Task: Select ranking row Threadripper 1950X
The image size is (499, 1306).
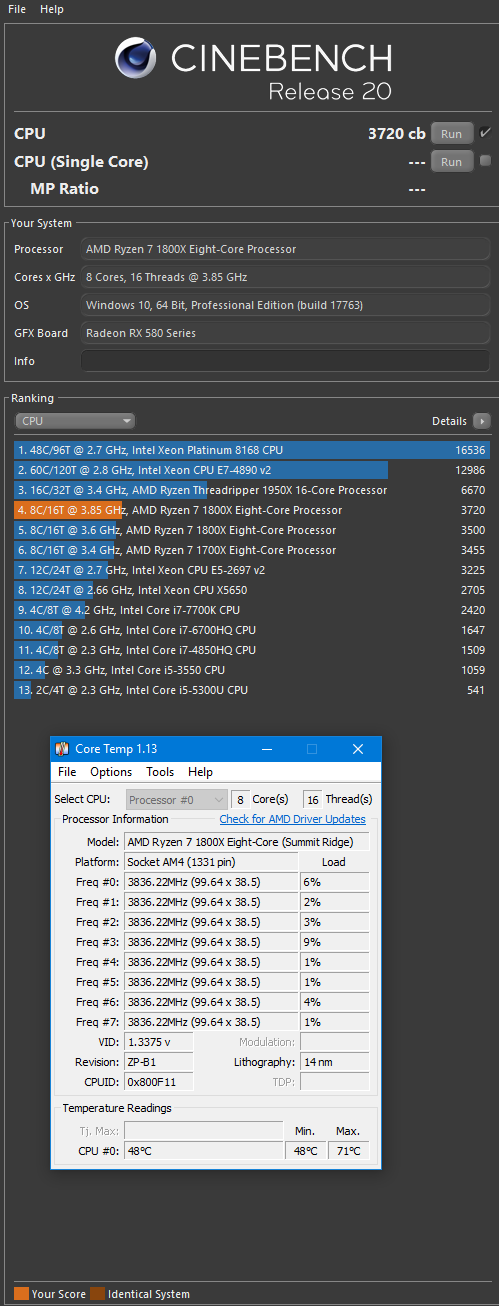Action: (252, 490)
